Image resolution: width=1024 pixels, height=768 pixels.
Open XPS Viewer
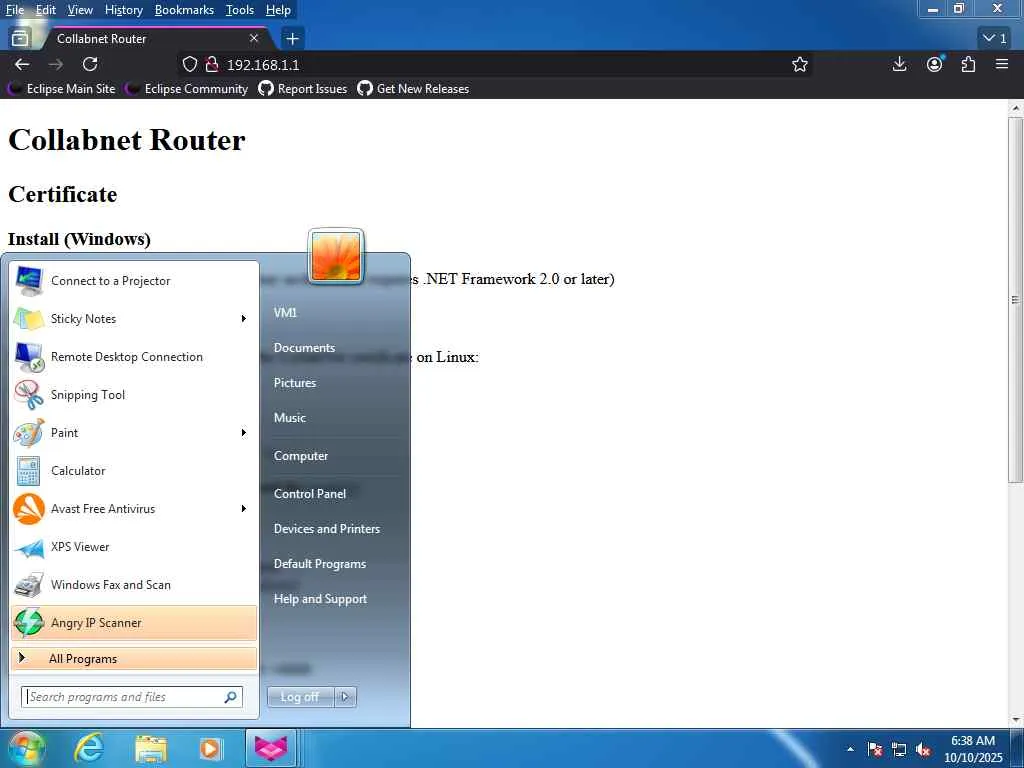coord(134,547)
